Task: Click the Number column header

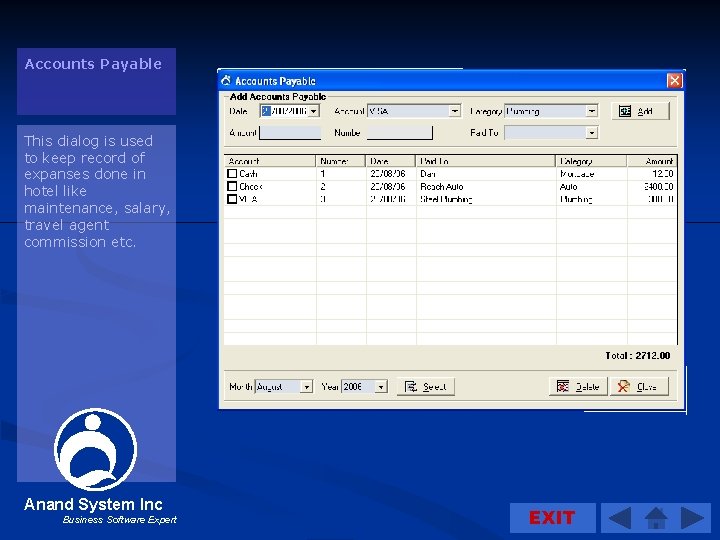Action: tap(341, 161)
